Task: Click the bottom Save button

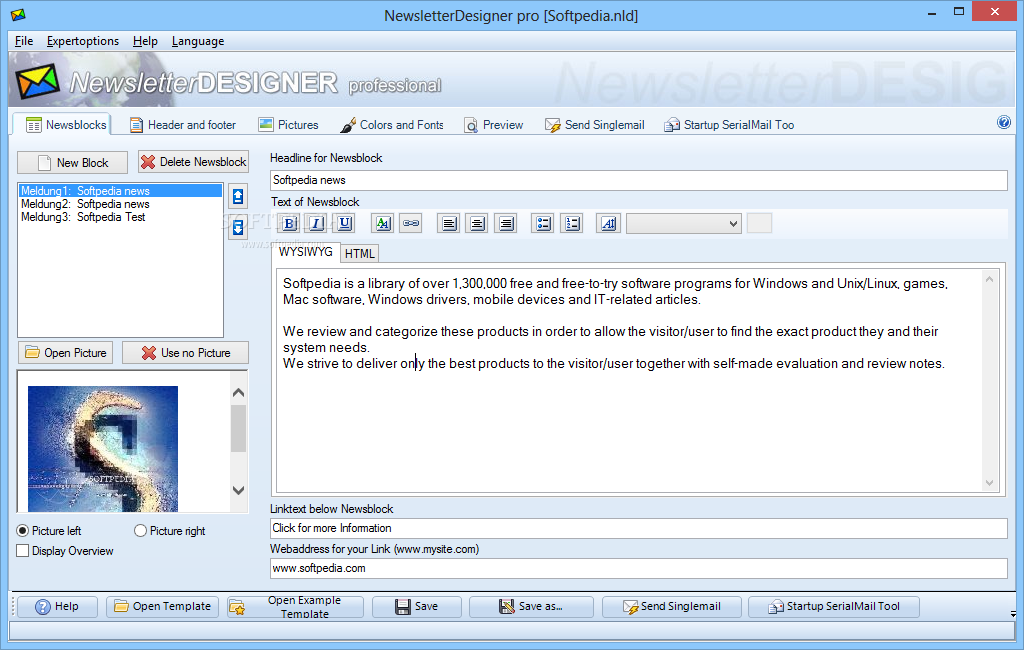Action: tap(417, 607)
